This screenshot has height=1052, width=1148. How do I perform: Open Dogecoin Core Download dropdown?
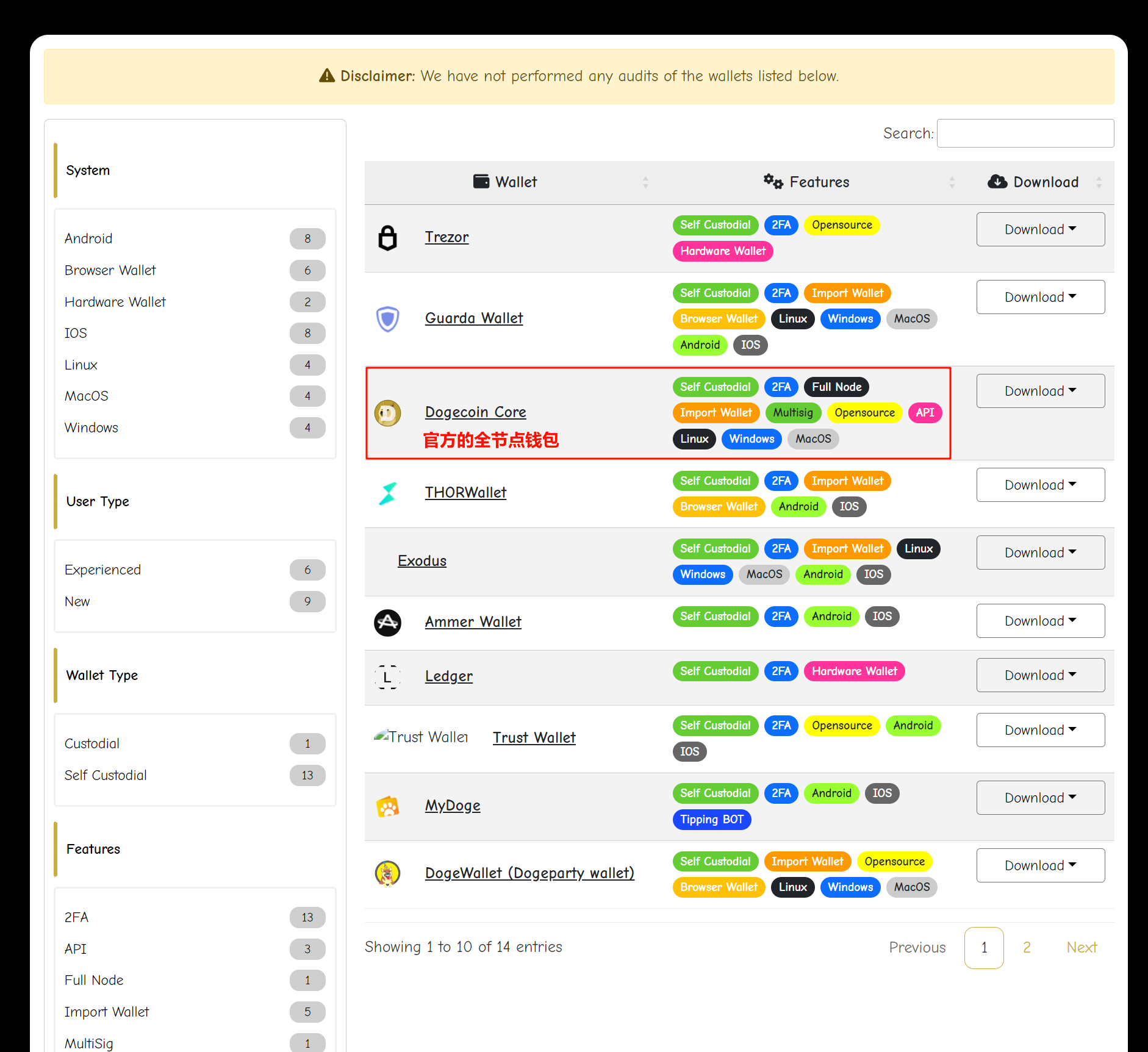pyautogui.click(x=1040, y=391)
